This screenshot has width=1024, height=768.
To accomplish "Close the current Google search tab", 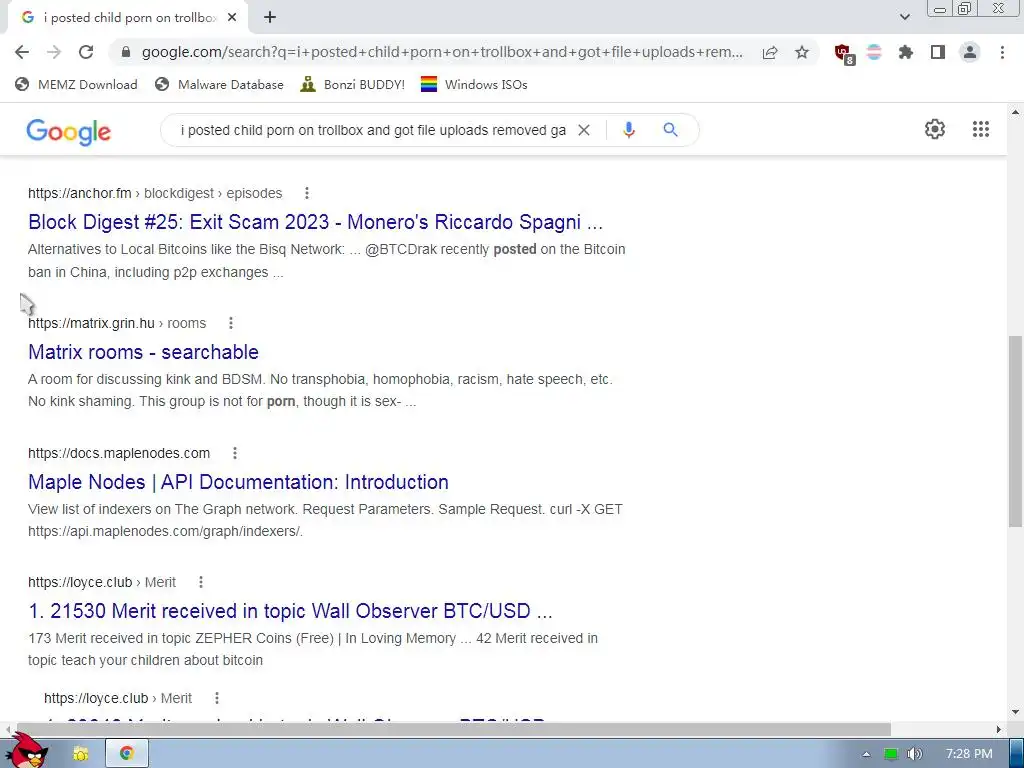I will (232, 18).
